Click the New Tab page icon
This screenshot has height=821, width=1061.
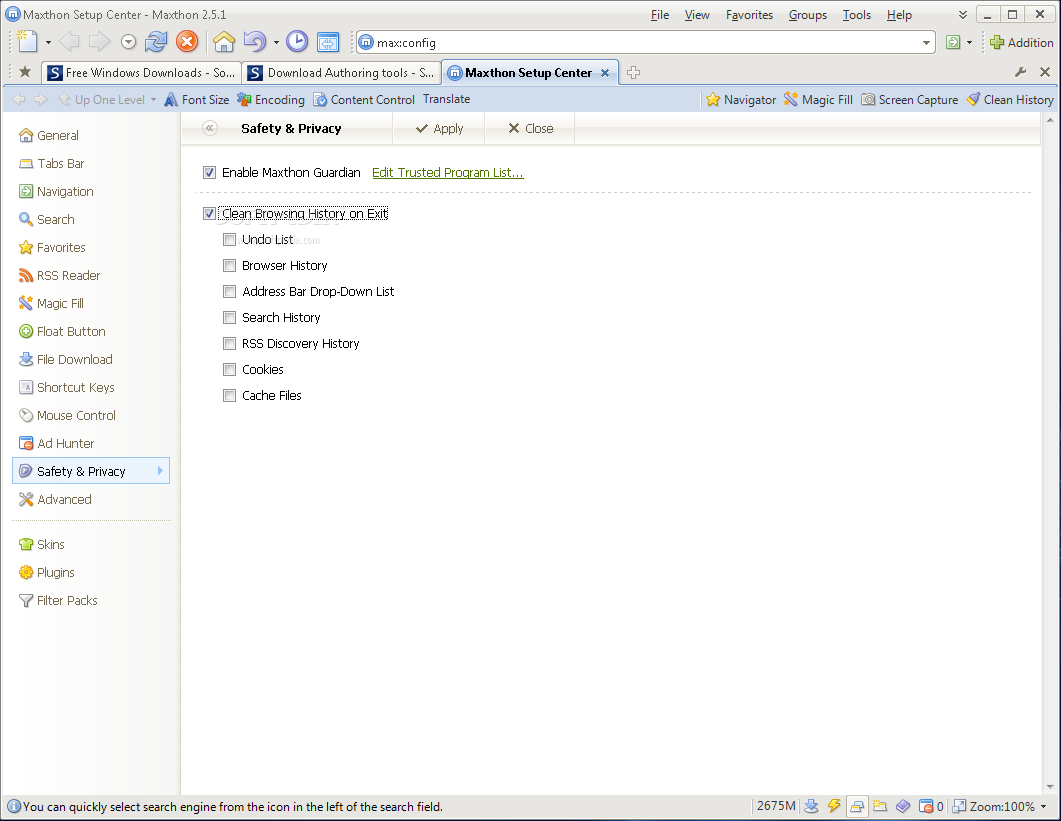coord(27,42)
